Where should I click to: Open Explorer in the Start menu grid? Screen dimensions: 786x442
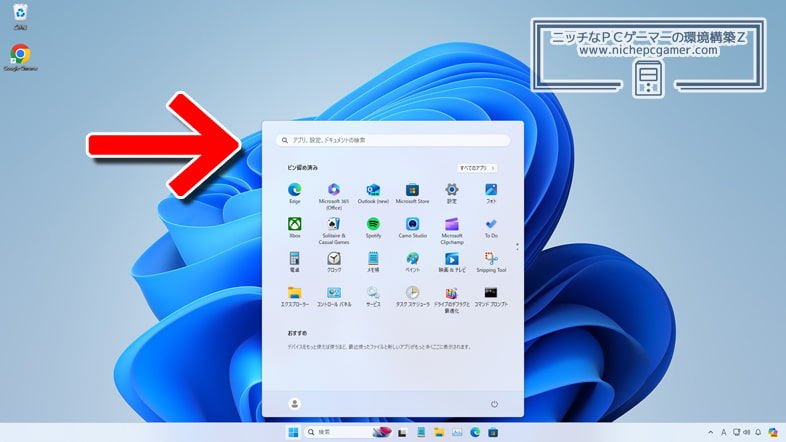[x=295, y=296]
